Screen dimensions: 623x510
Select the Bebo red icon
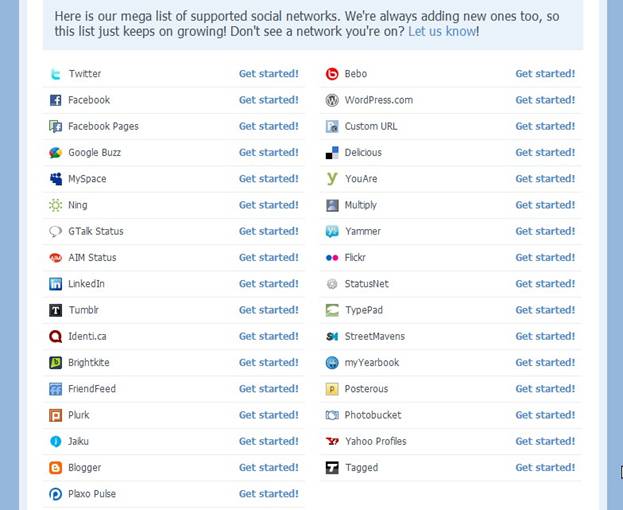coord(332,74)
